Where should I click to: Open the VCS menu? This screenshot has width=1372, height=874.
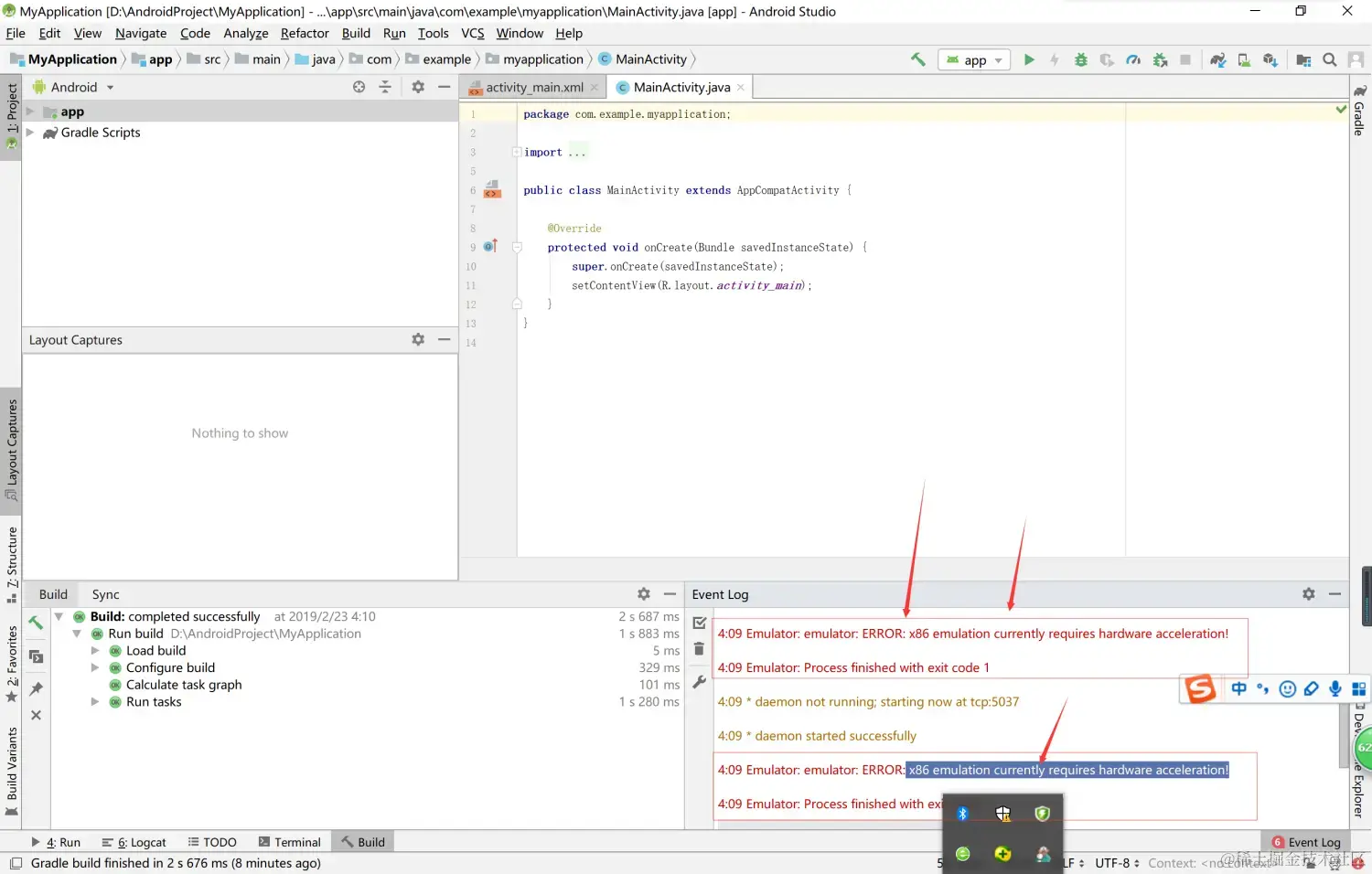(473, 33)
